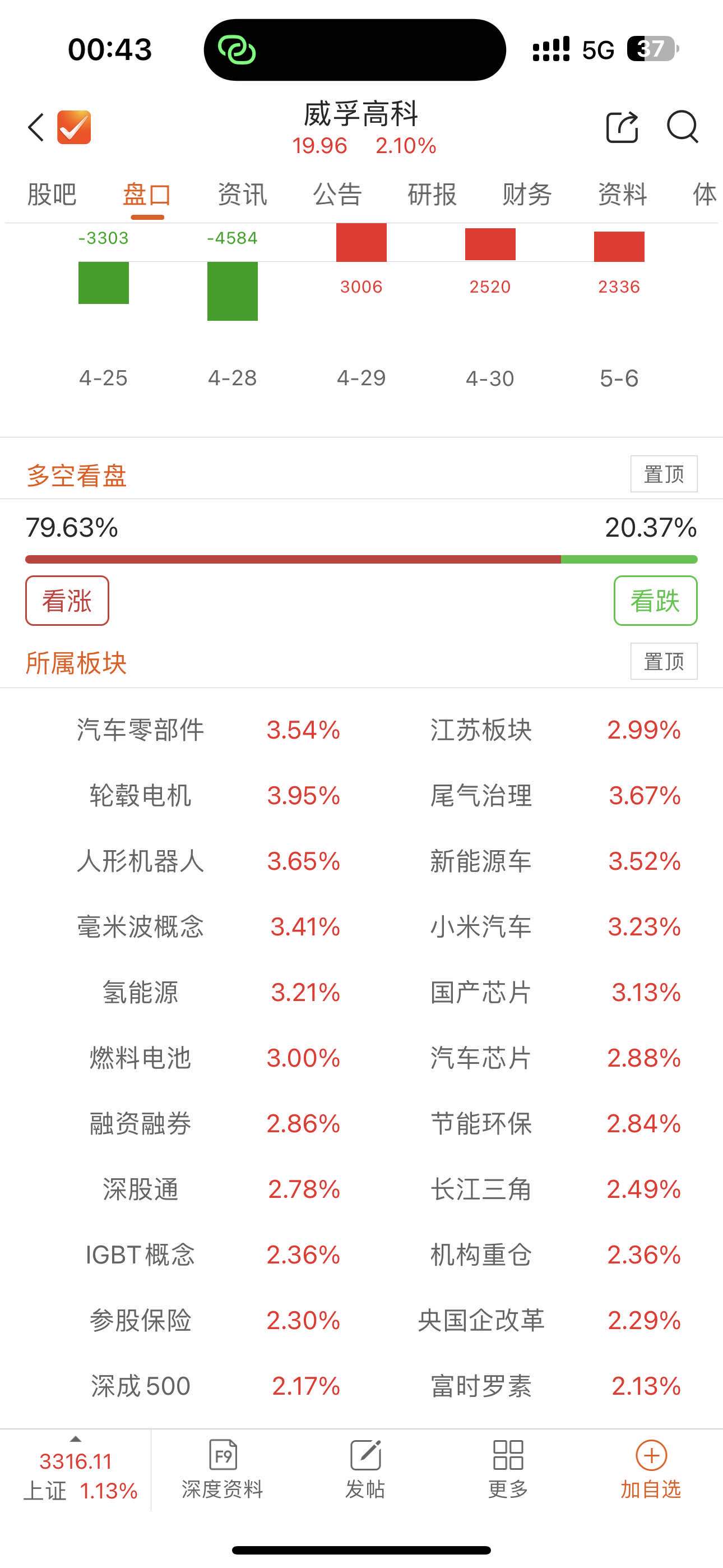Screen dimensions: 723x1568
Task: Open 人形机器人 sector link
Action: [x=141, y=861]
